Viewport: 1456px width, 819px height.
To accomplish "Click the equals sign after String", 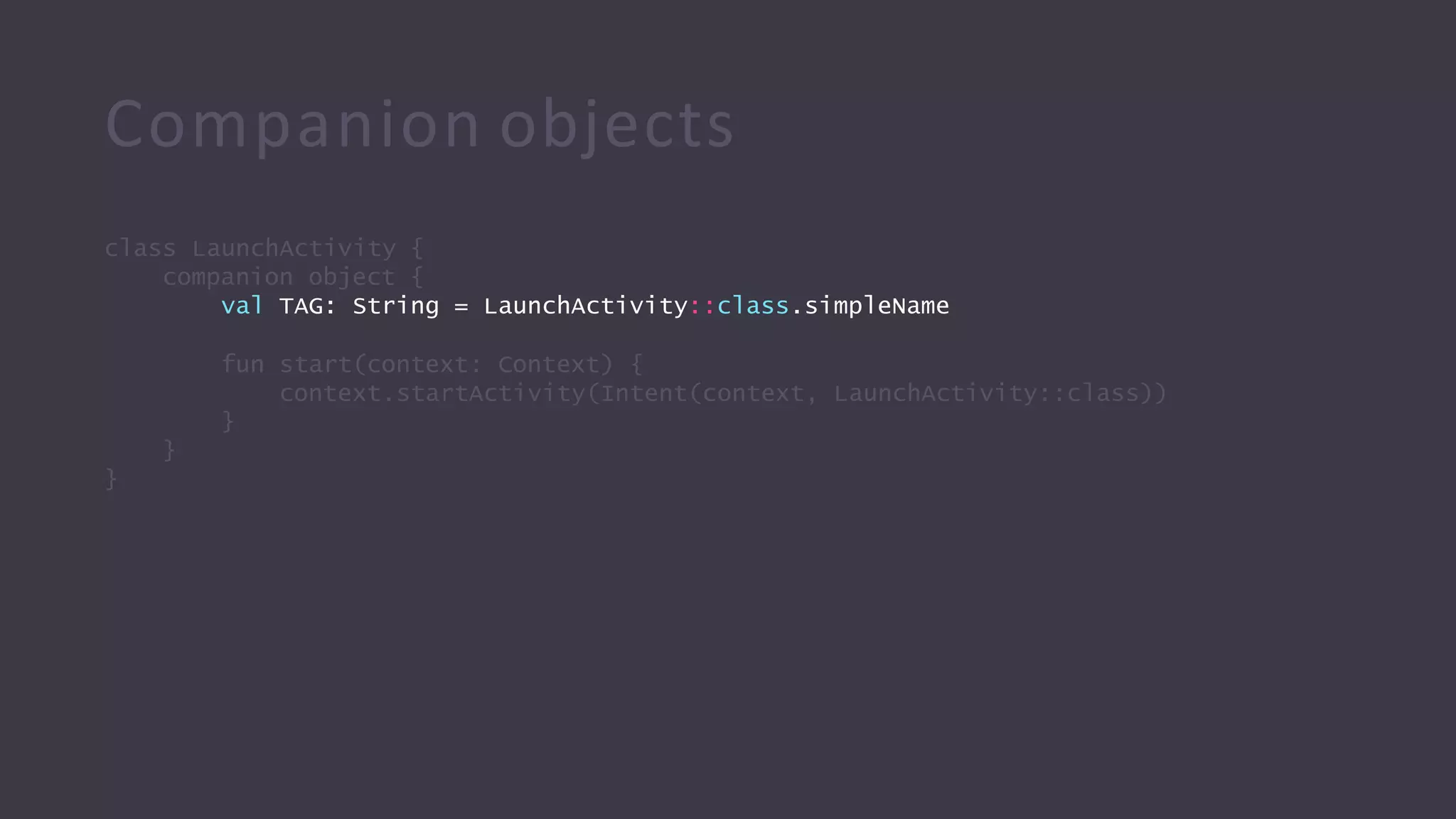I will click(x=461, y=306).
